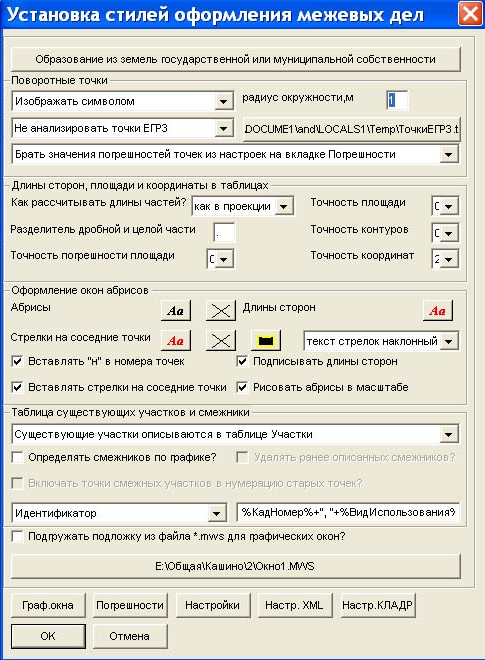Open the Граф.окна settings page
The height and width of the screenshot is (660, 485).
click(x=48, y=605)
